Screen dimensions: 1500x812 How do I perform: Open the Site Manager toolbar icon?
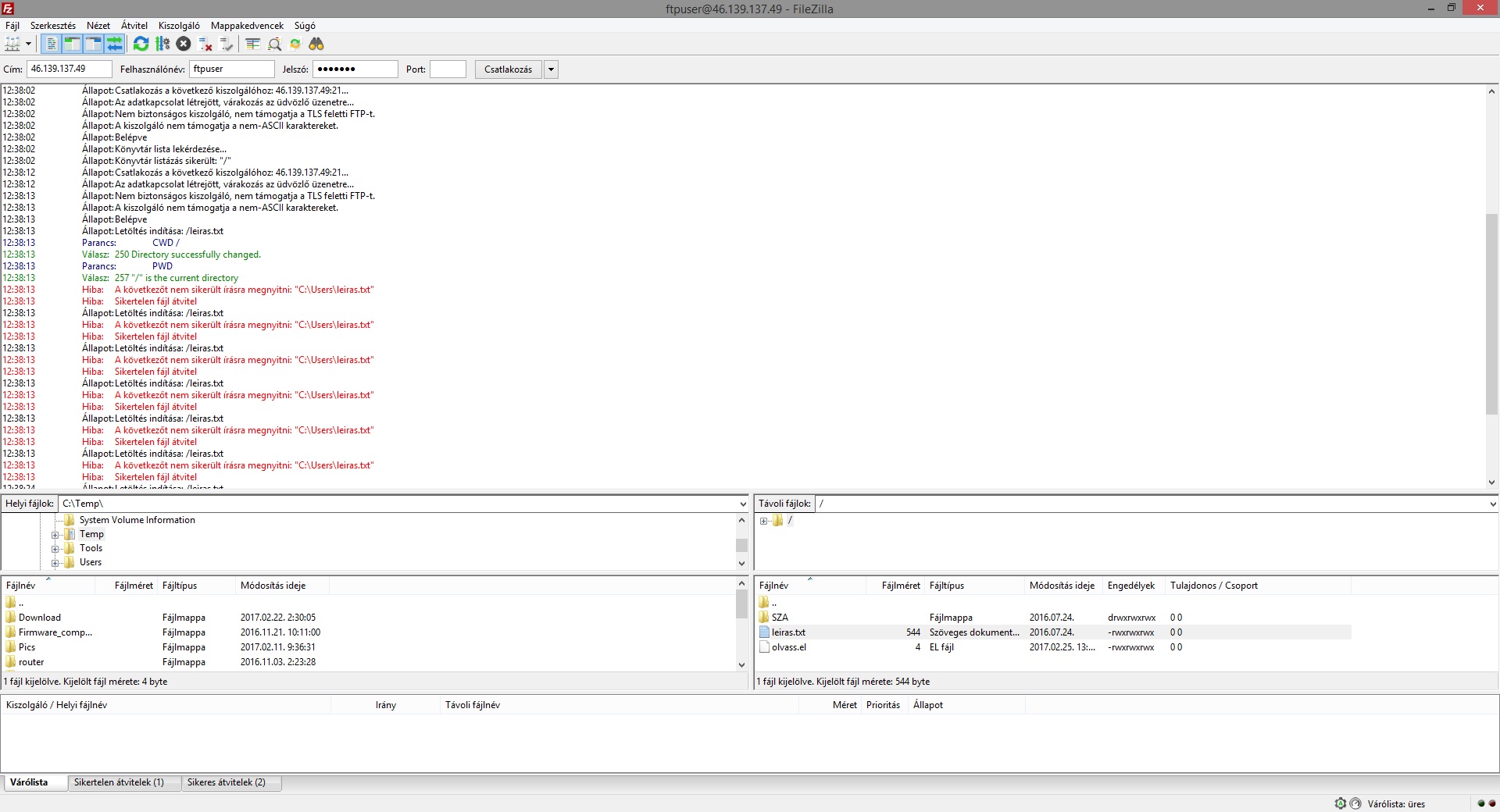click(12, 45)
